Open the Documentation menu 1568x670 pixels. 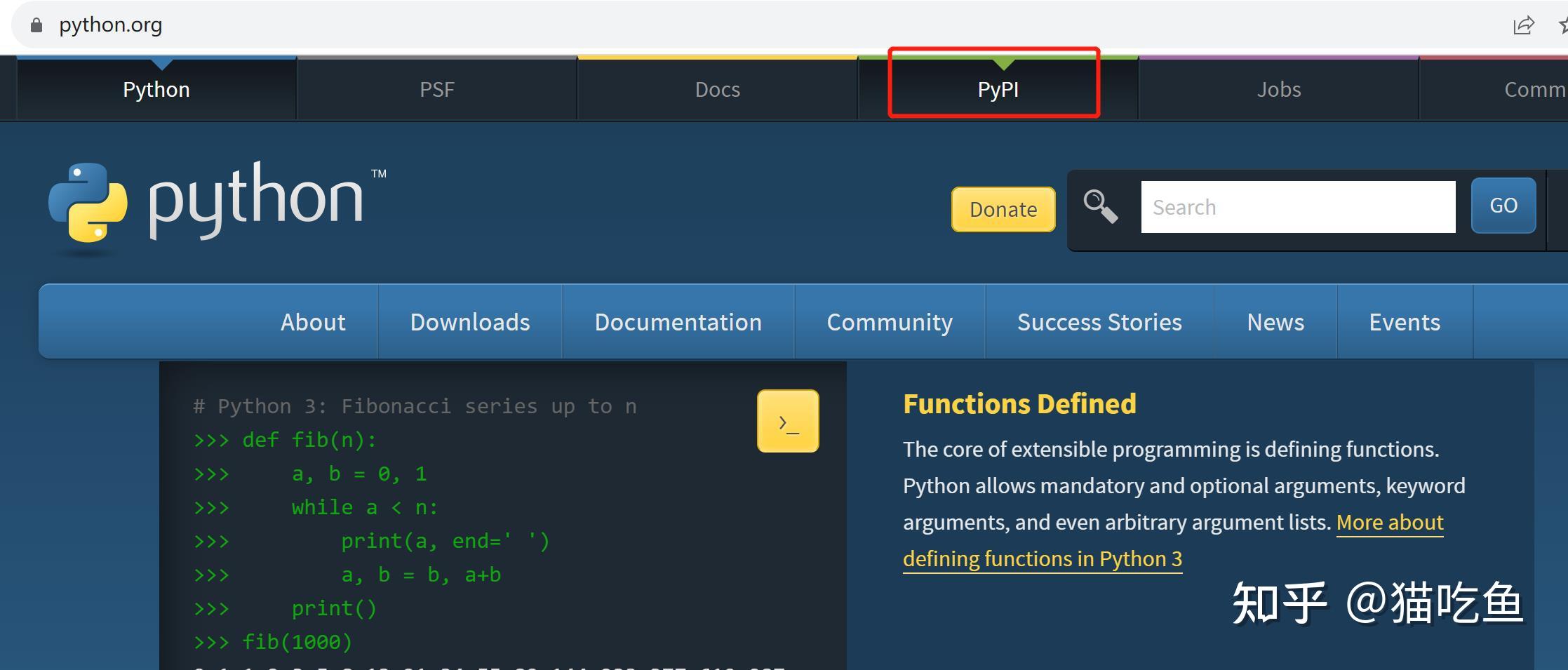(x=678, y=322)
